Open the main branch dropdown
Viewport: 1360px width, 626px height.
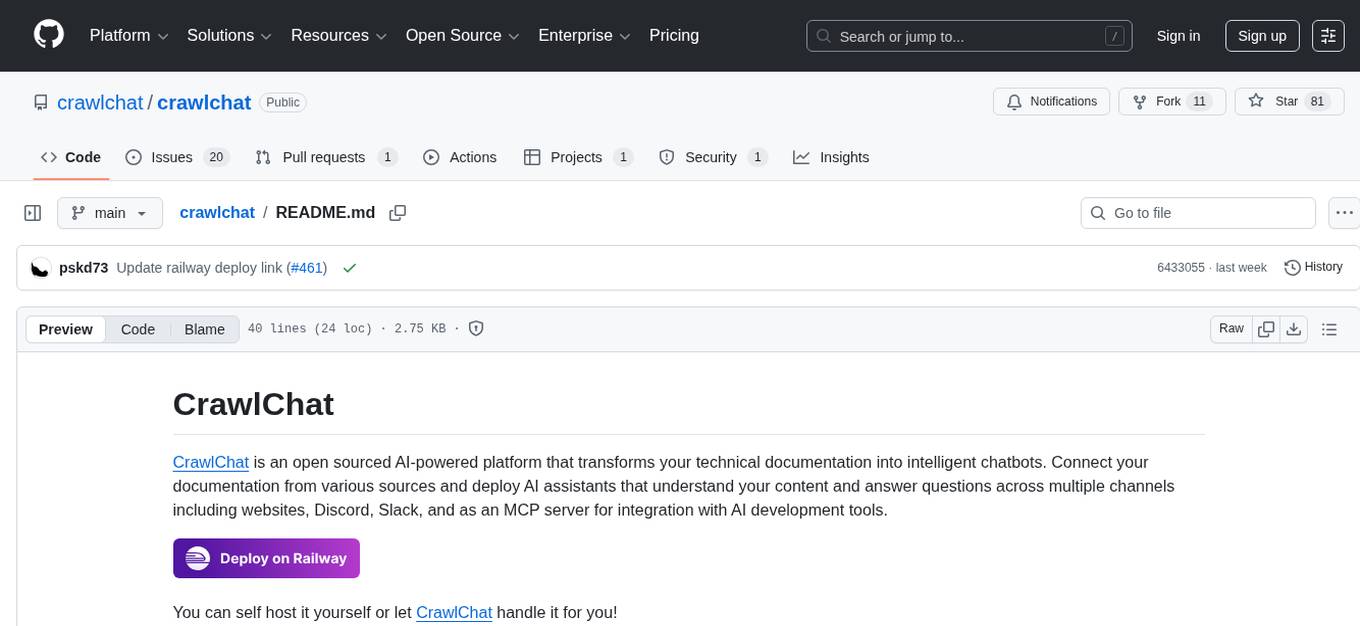point(110,212)
